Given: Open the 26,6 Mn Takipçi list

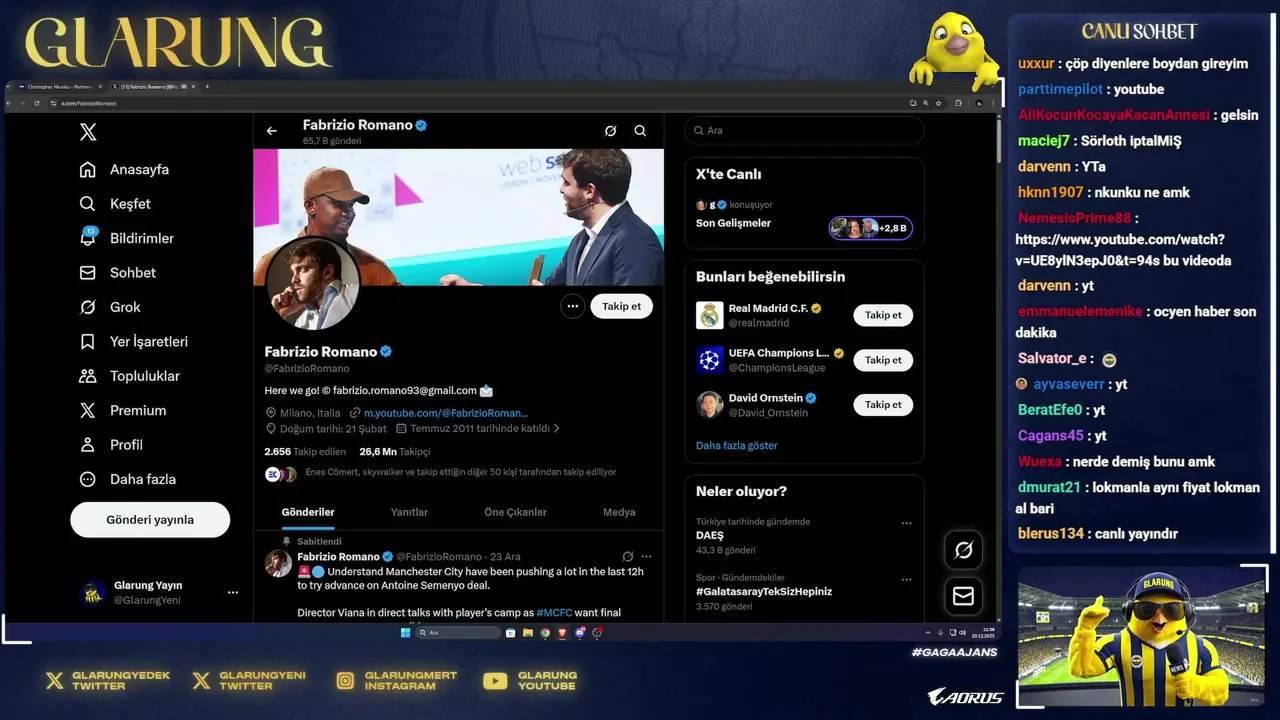Looking at the screenshot, I should pos(395,452).
